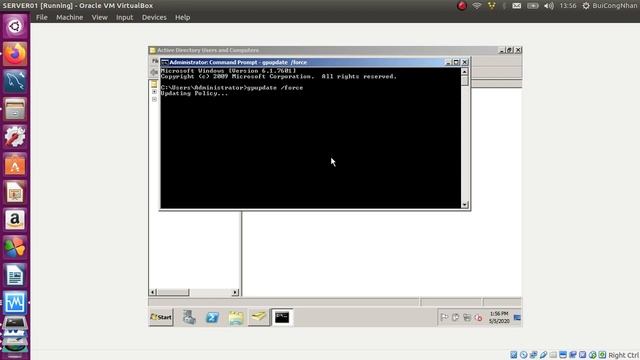640x360 pixels.
Task: Minimize the Command Prompt window
Action: coord(448,62)
